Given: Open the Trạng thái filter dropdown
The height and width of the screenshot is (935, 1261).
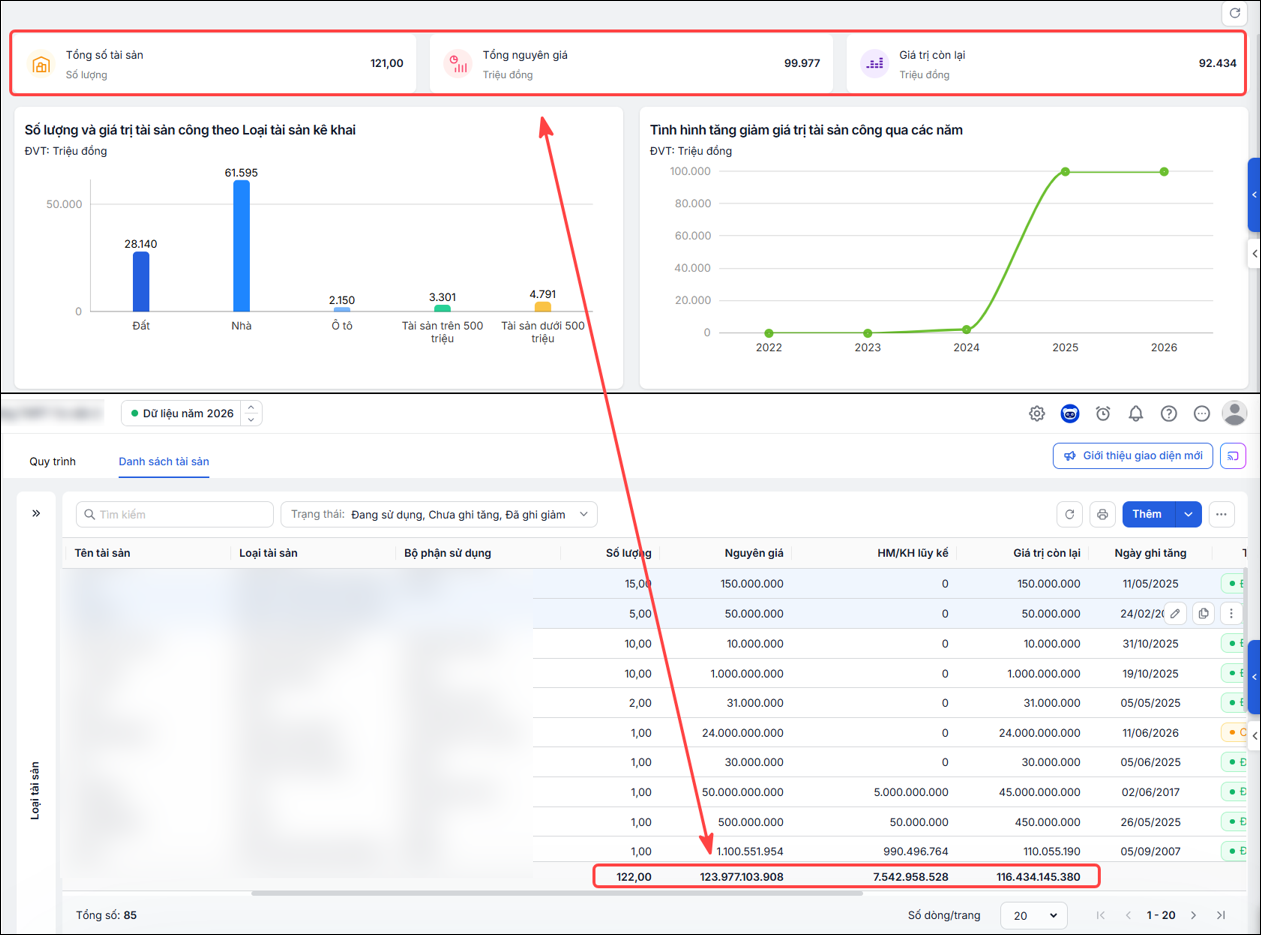Looking at the screenshot, I should pyautogui.click(x=439, y=514).
